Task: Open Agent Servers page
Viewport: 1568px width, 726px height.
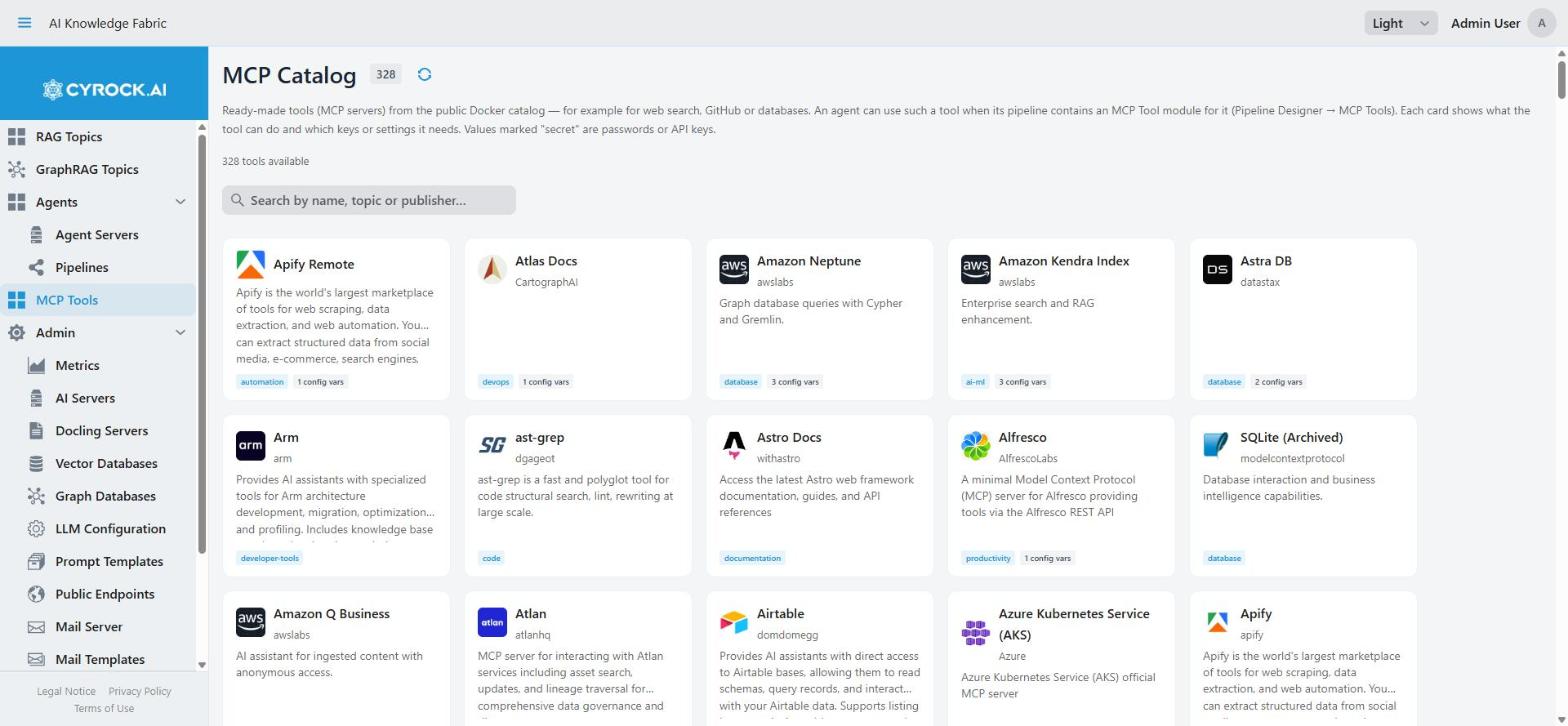Action: tap(98, 235)
